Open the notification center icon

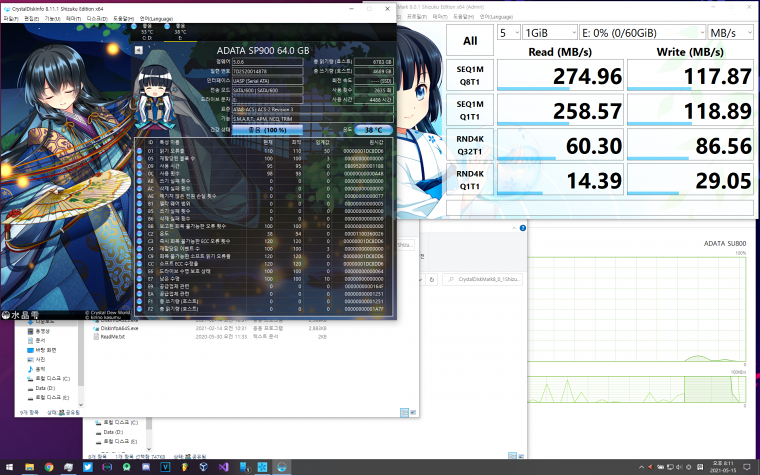[746, 467]
